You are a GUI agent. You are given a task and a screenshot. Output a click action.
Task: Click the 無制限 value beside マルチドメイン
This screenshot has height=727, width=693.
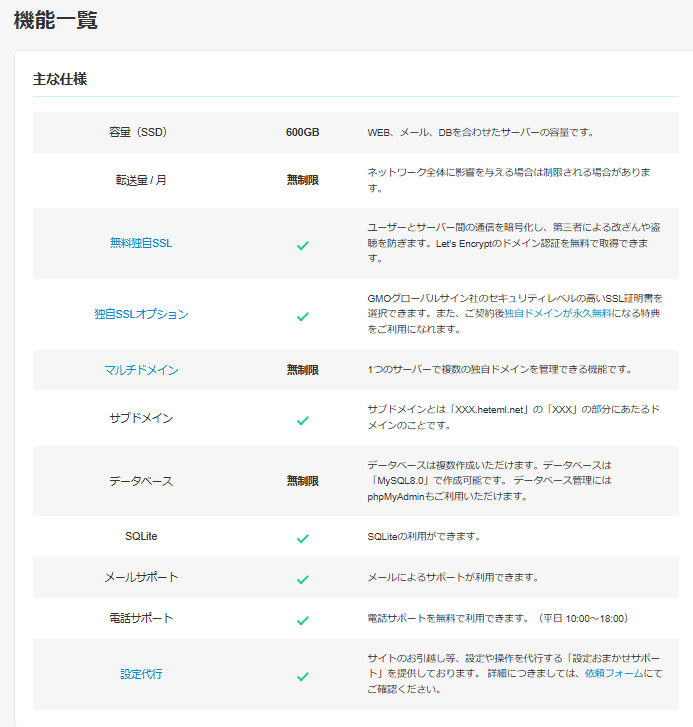click(302, 370)
